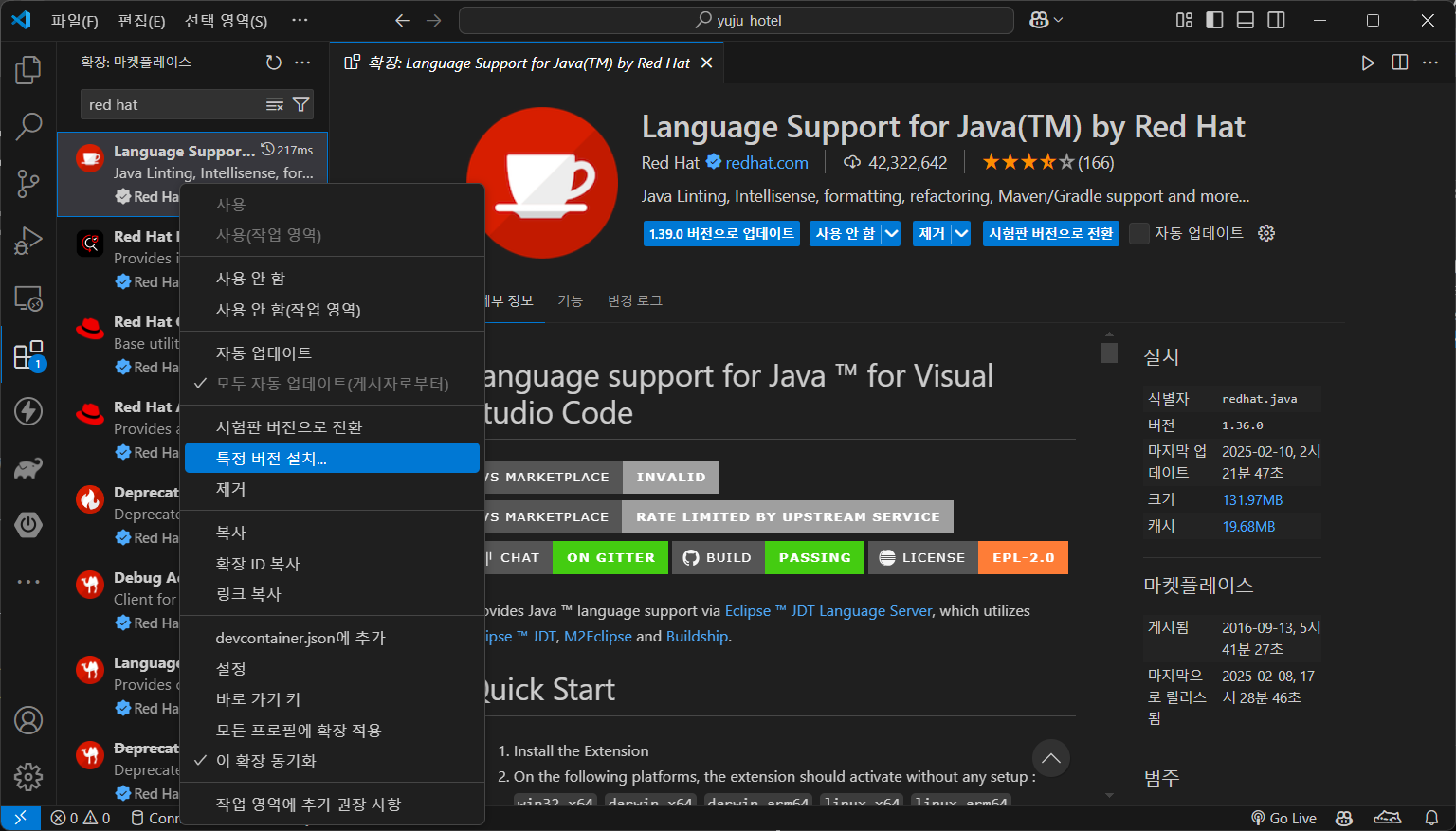Viewport: 1456px width, 831px height.
Task: Show additional views ellipsis in activity bar
Action: [28, 581]
